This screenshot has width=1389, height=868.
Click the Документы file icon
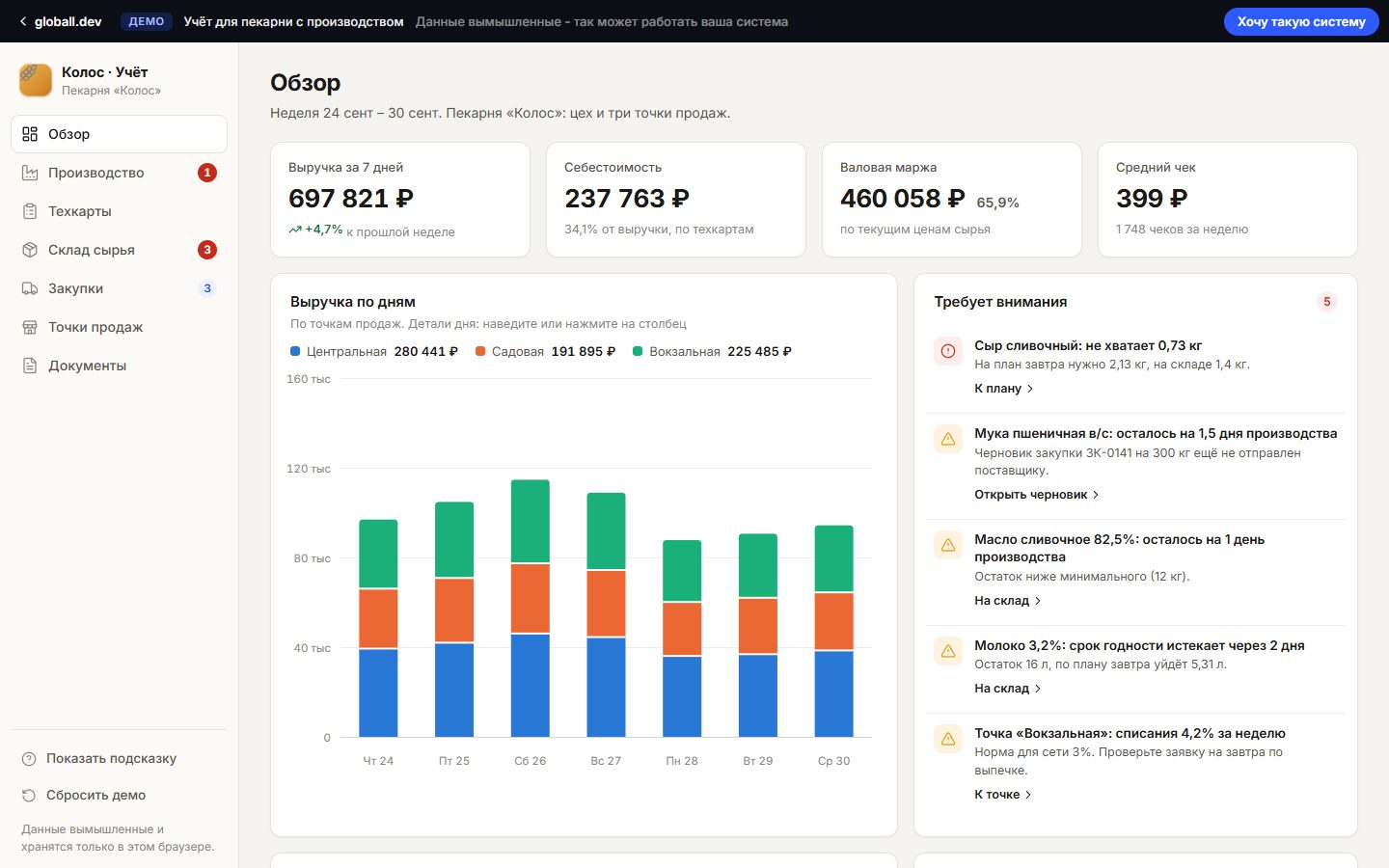point(30,366)
